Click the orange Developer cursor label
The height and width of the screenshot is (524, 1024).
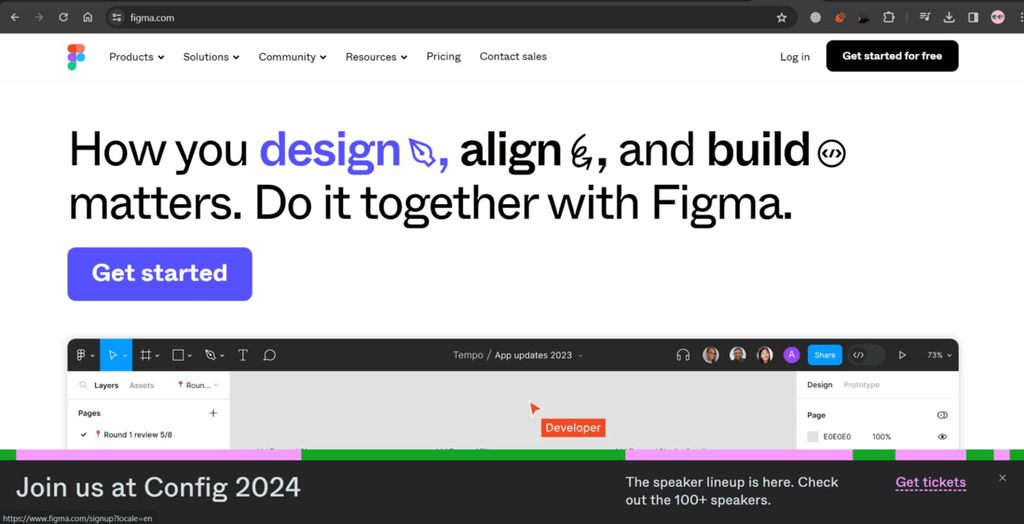pos(573,428)
